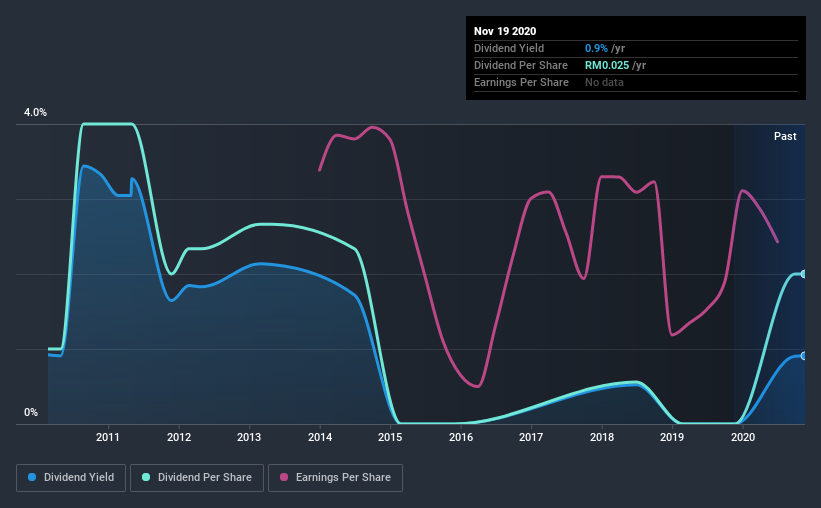Screen dimensions: 821x508
Task: Click the 2020 x-axis label
Action: point(743,437)
